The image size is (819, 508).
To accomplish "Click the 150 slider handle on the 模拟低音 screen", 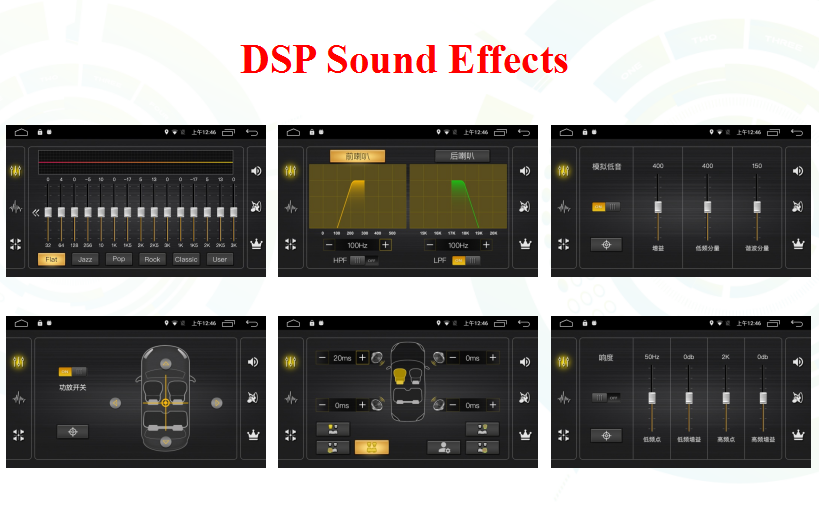I will coord(757,207).
